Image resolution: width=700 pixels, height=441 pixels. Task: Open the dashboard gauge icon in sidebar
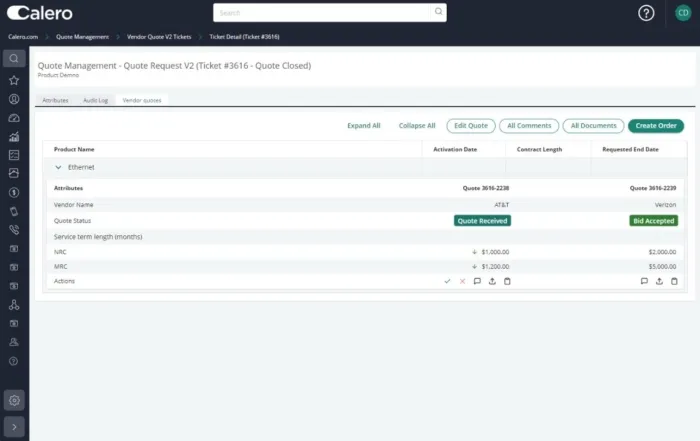[14, 118]
